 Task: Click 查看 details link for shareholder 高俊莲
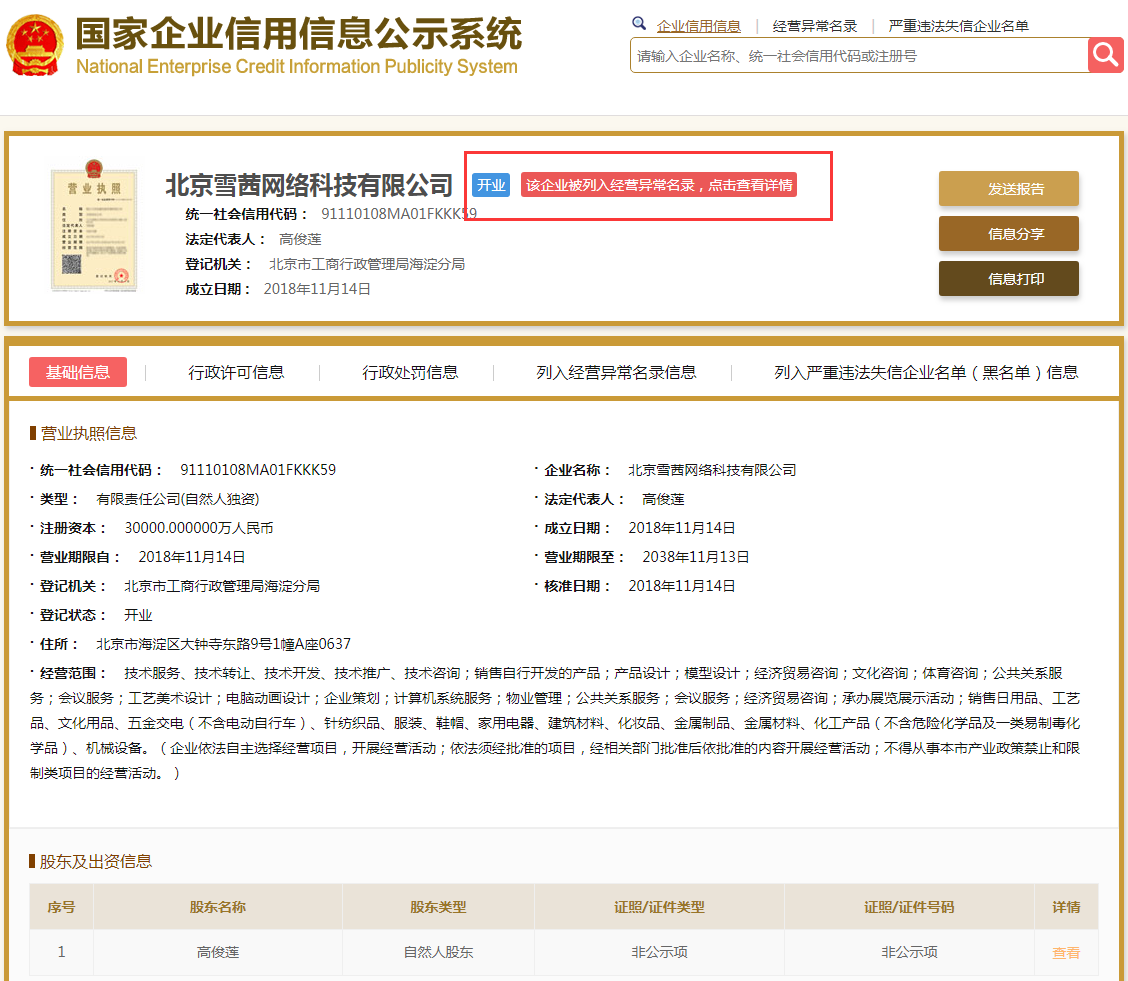(1066, 953)
